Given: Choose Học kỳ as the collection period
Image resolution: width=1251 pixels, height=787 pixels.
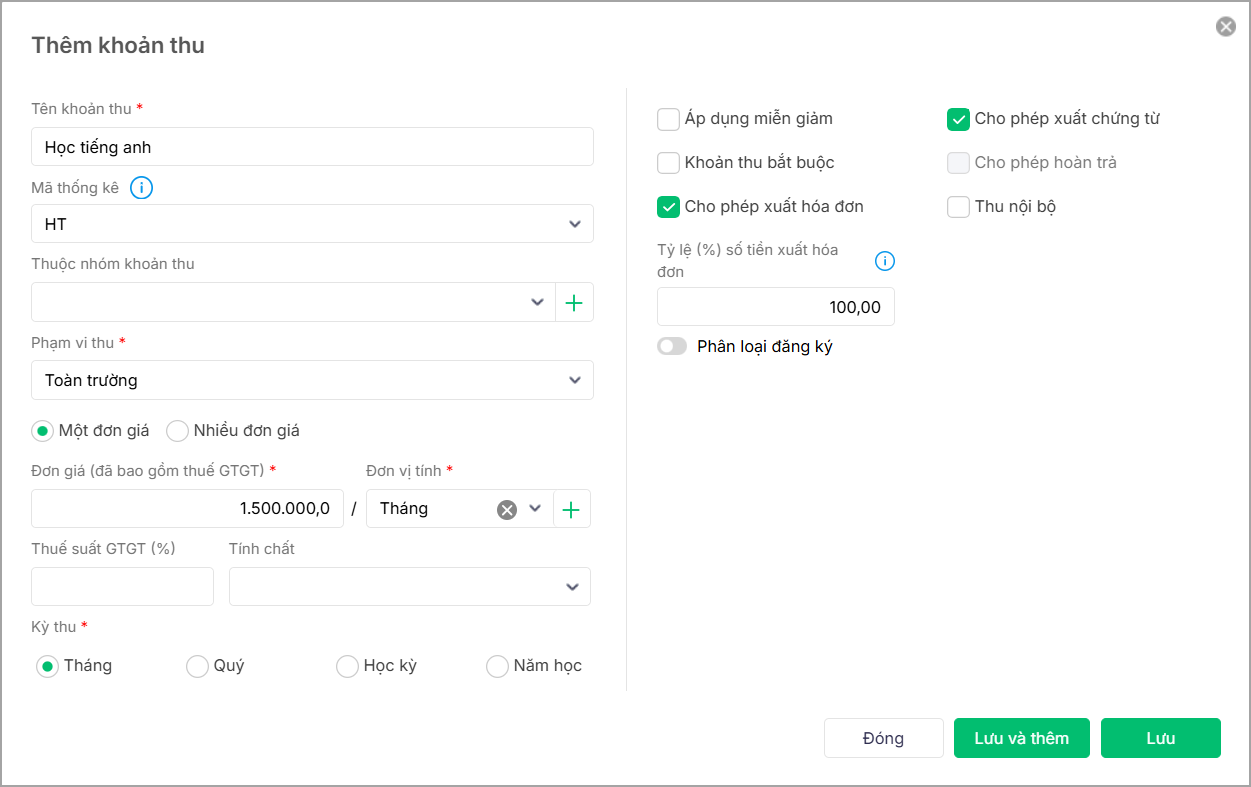Looking at the screenshot, I should click(x=347, y=666).
